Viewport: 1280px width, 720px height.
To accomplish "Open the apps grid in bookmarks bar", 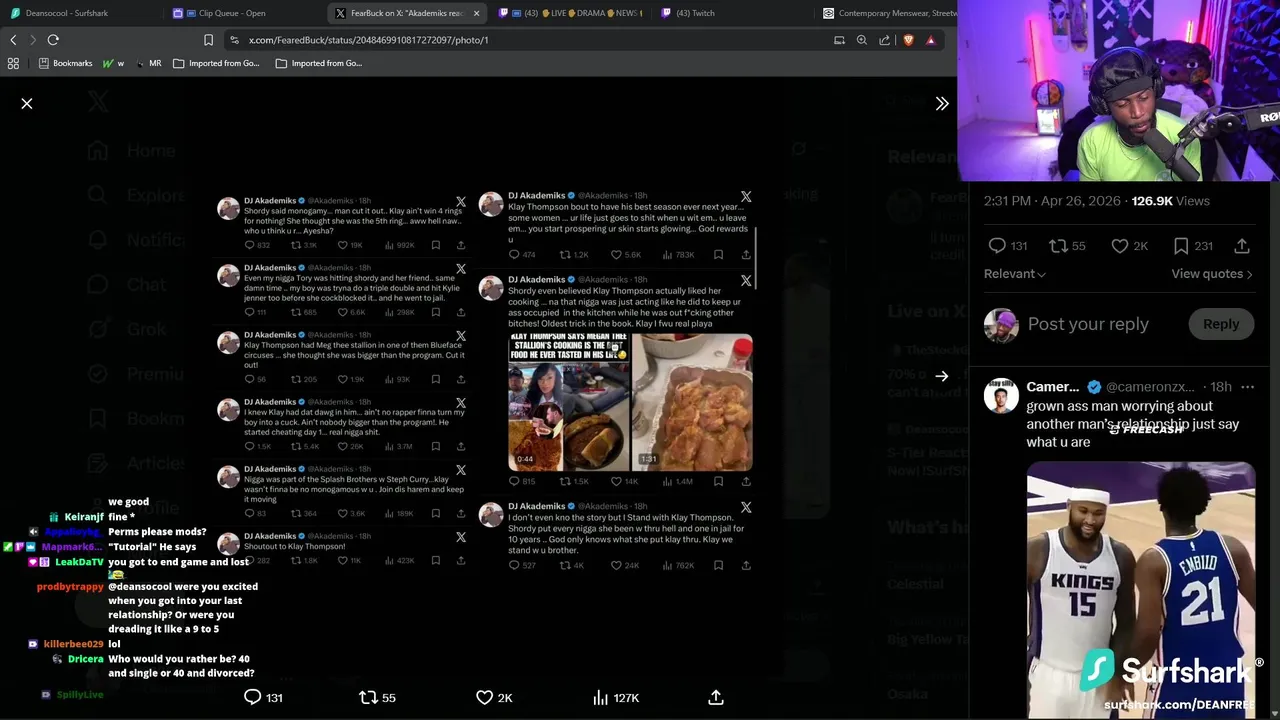I will pyautogui.click(x=13, y=63).
